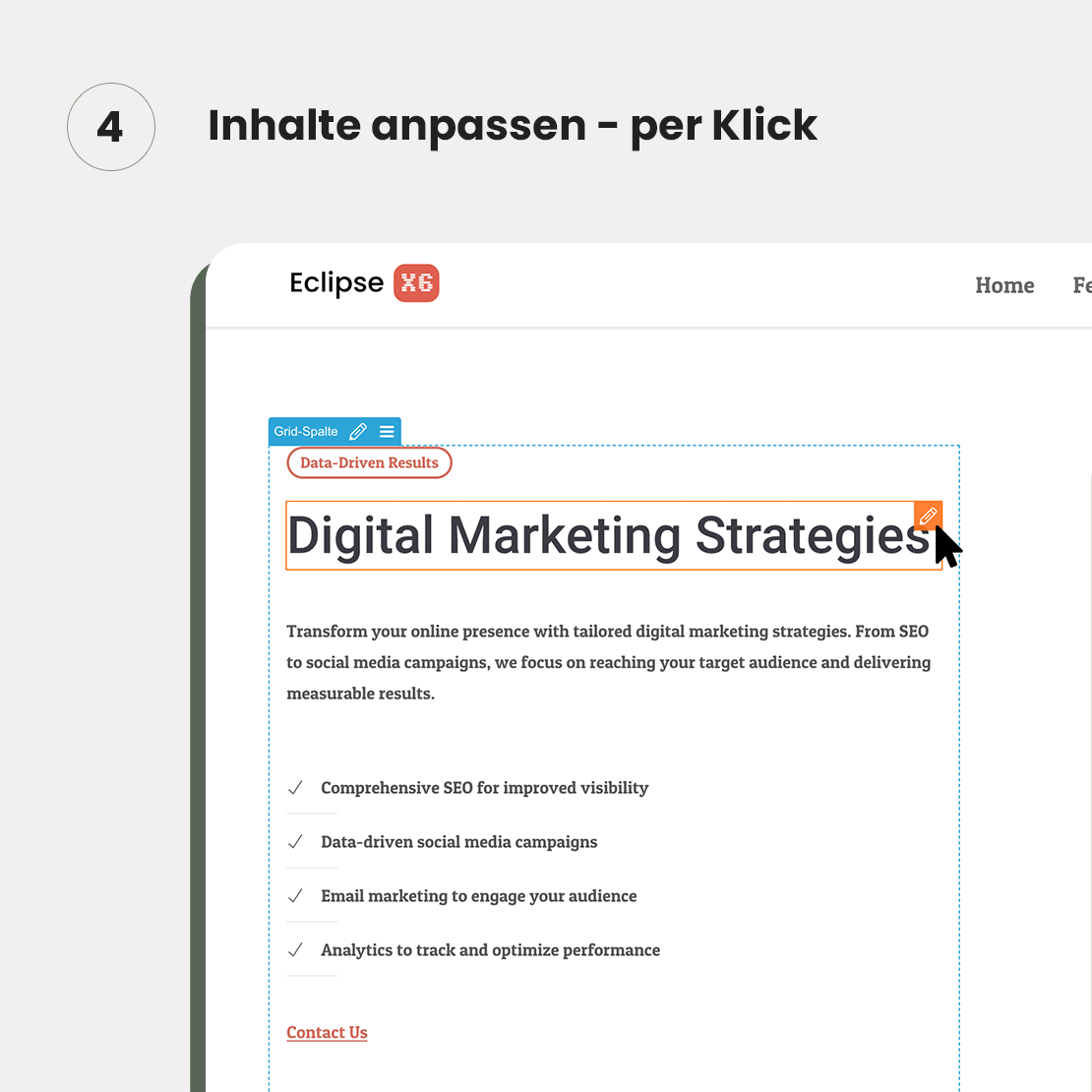The image size is (1092, 1092).
Task: Click the checkmark icon beside Comprehensive SEO
Action: (x=295, y=788)
